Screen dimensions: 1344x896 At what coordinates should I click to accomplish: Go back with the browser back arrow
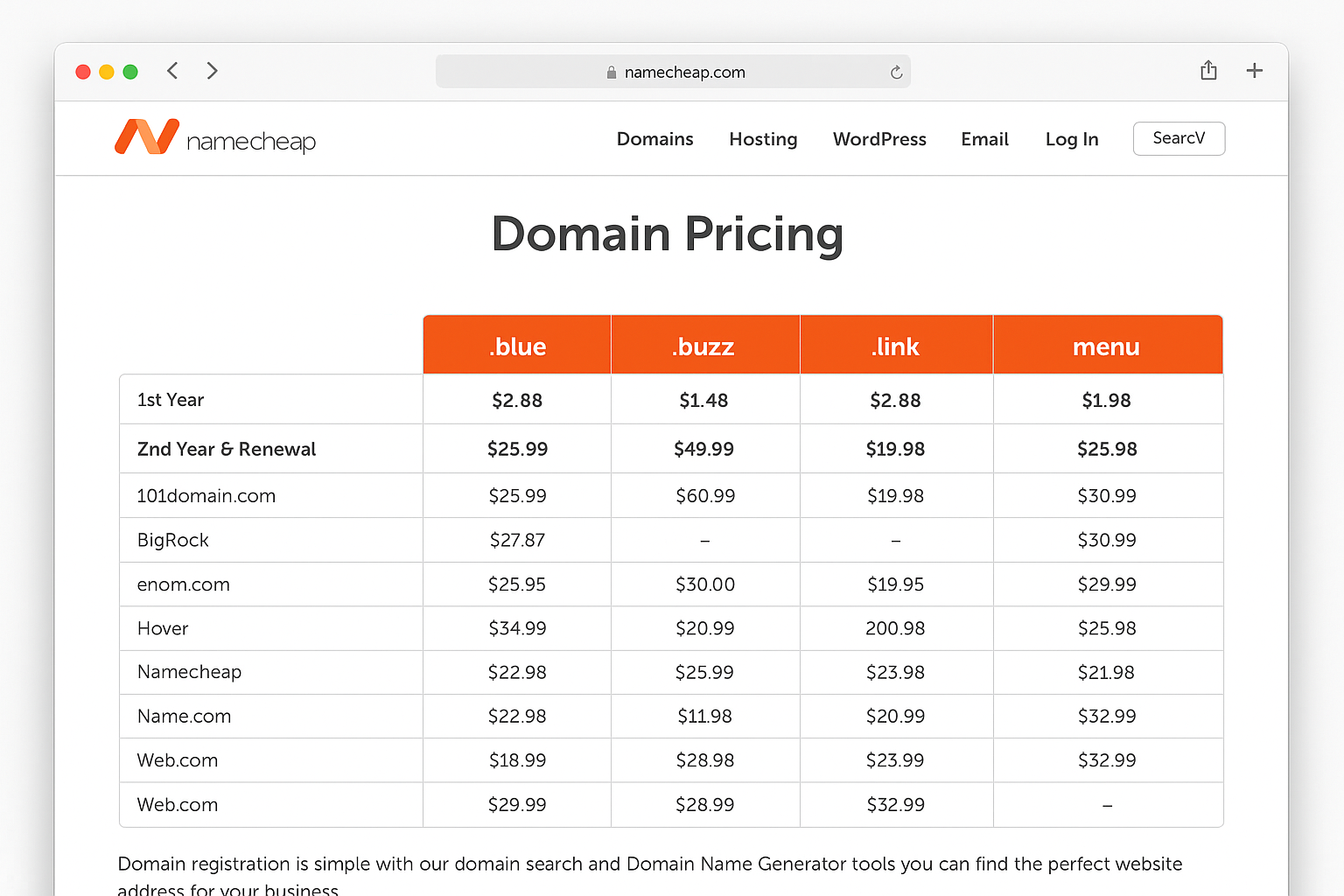[x=172, y=71]
